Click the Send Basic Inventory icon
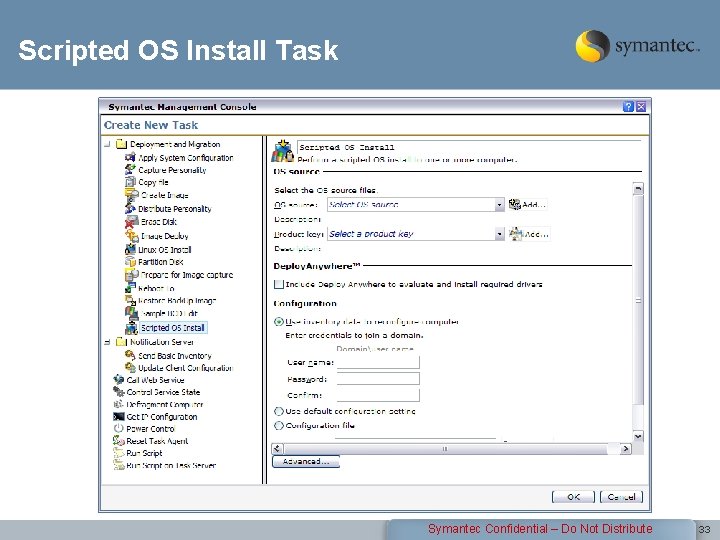This screenshot has width=720, height=540. click(130, 355)
